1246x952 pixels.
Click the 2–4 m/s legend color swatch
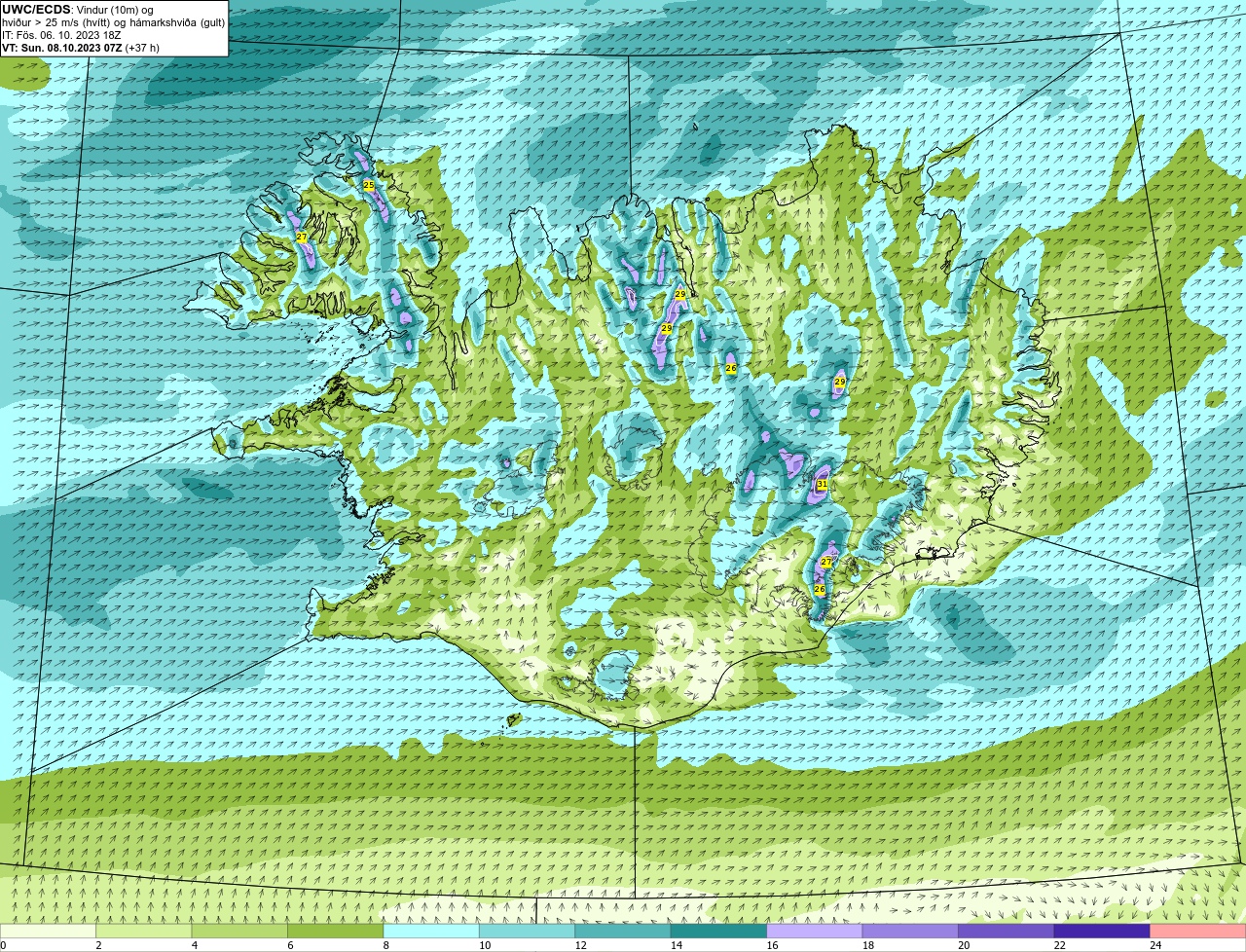coord(144,931)
